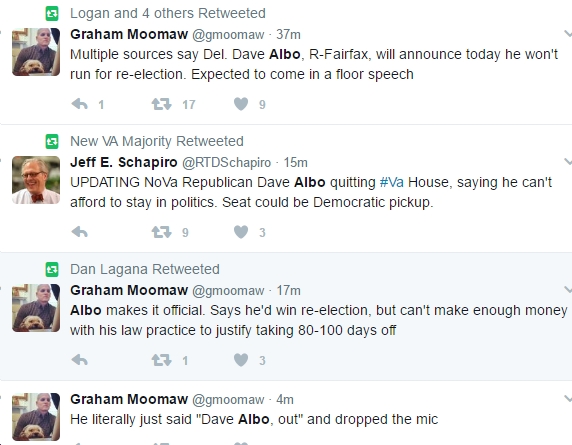The image size is (572, 445).
Task: View Graham Moomaw's avatar on 4m tweet
Action: (36, 417)
